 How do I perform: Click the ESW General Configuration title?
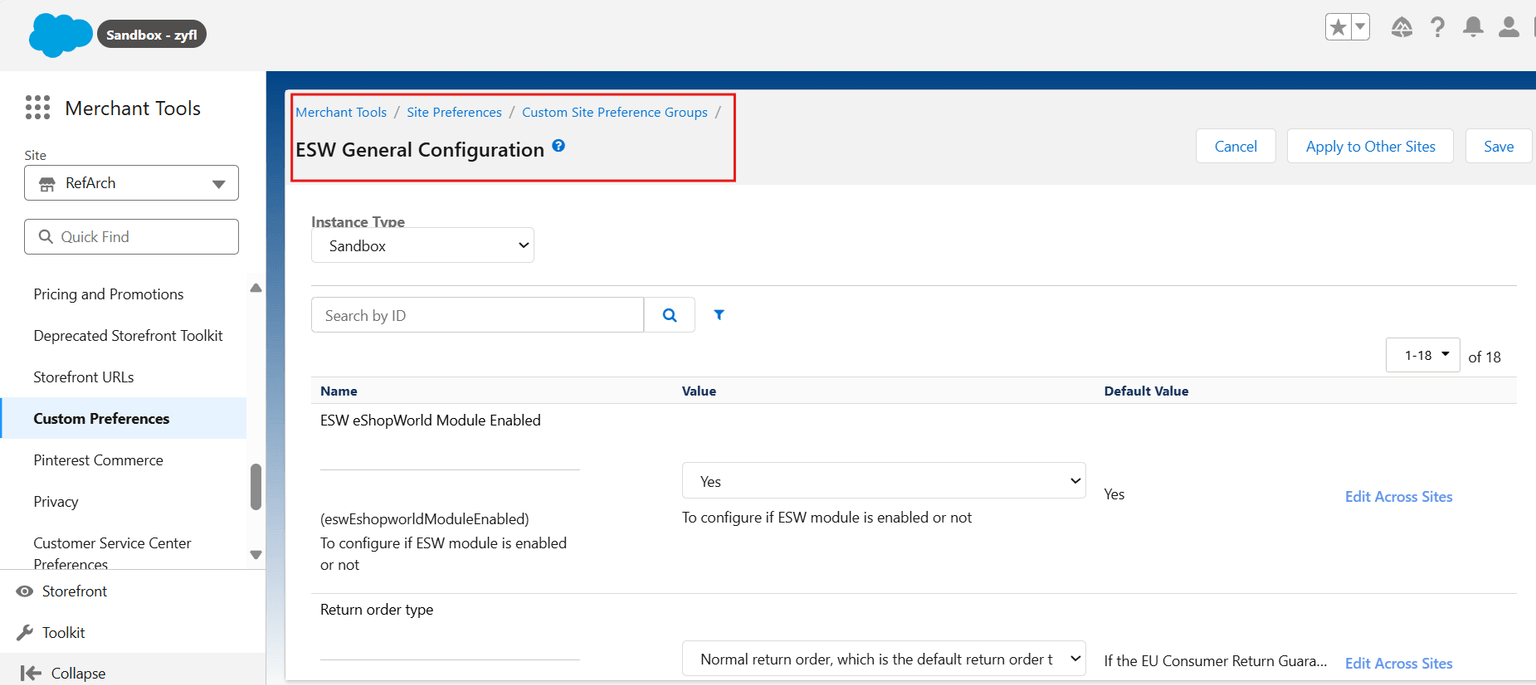(x=420, y=150)
